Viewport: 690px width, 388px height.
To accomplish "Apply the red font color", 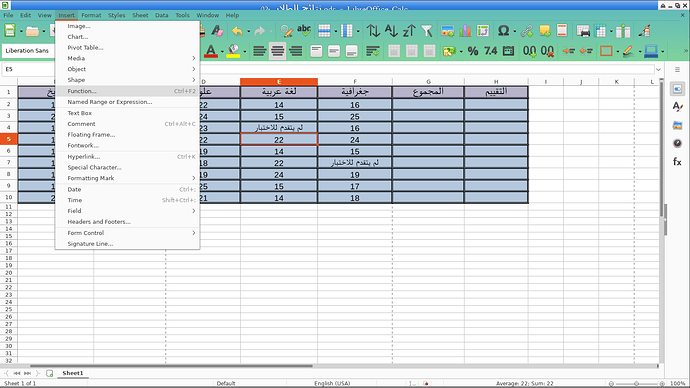I will pyautogui.click(x=211, y=51).
